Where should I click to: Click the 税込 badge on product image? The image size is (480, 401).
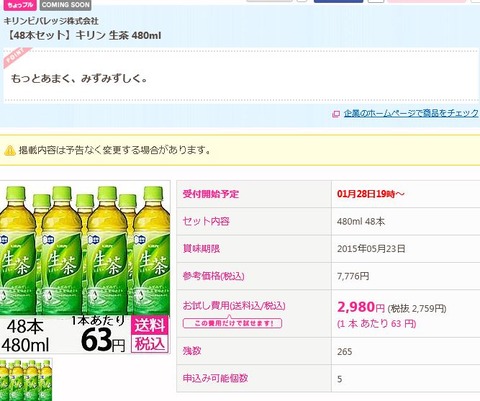(x=150, y=343)
